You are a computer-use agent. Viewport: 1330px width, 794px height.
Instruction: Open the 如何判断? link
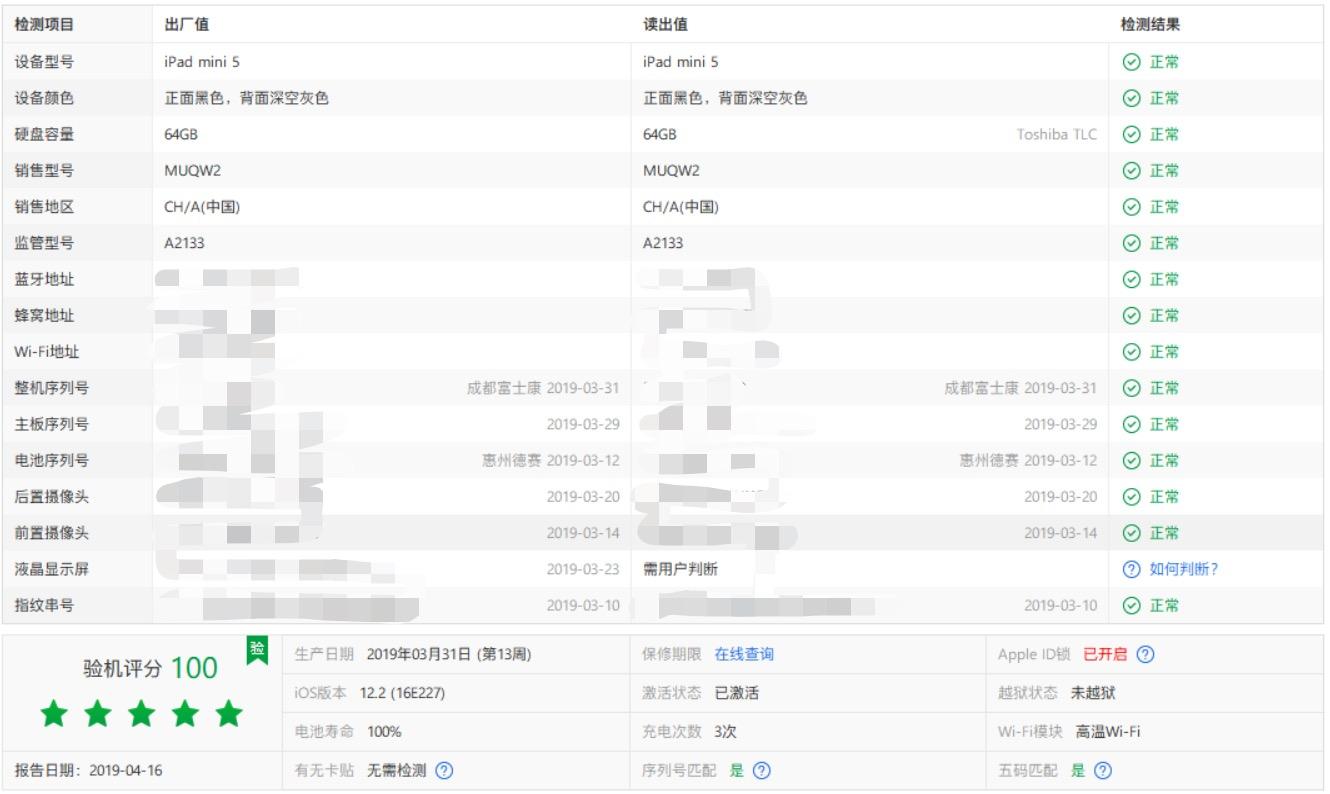[1184, 569]
